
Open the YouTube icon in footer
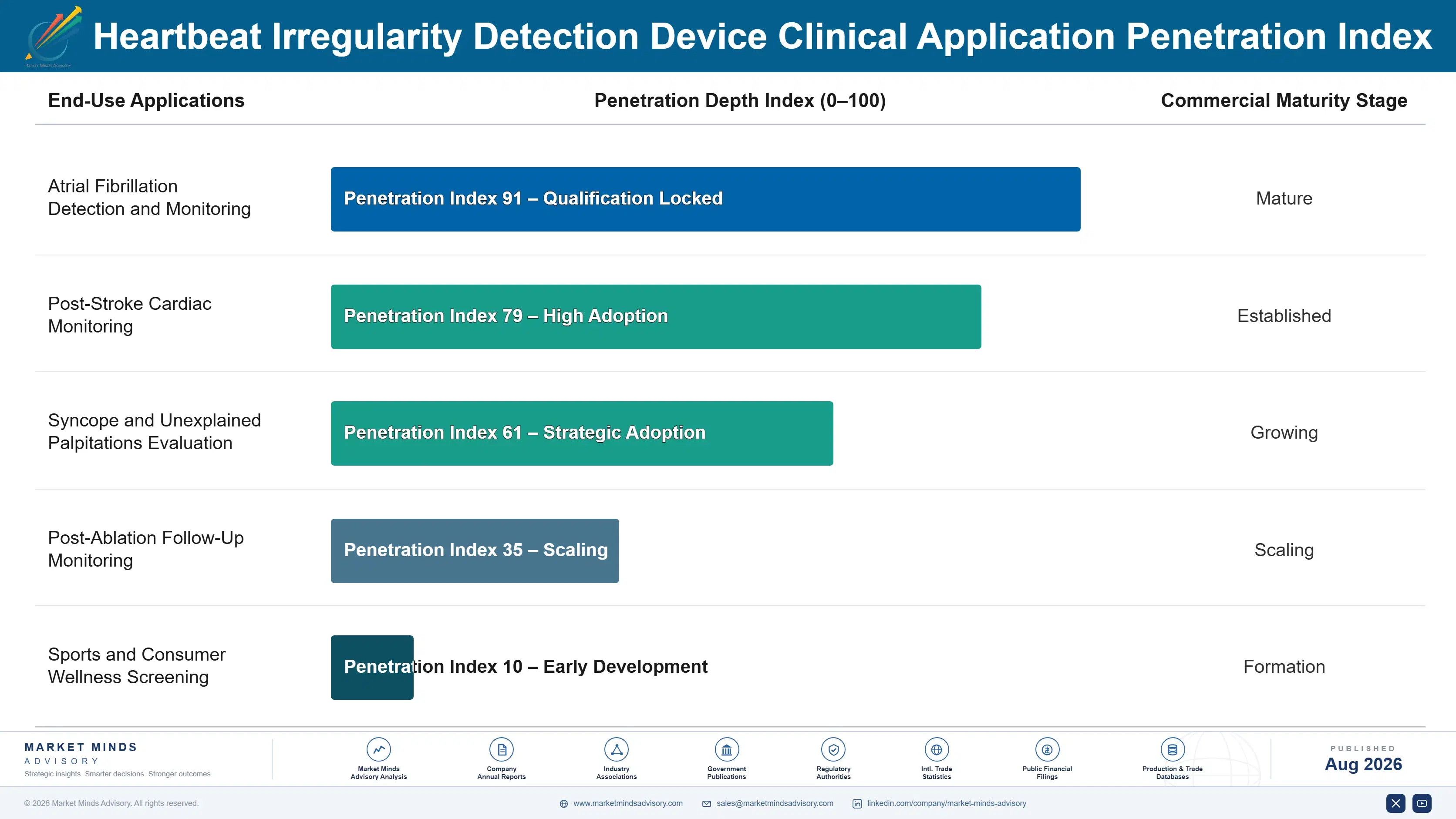click(1422, 803)
